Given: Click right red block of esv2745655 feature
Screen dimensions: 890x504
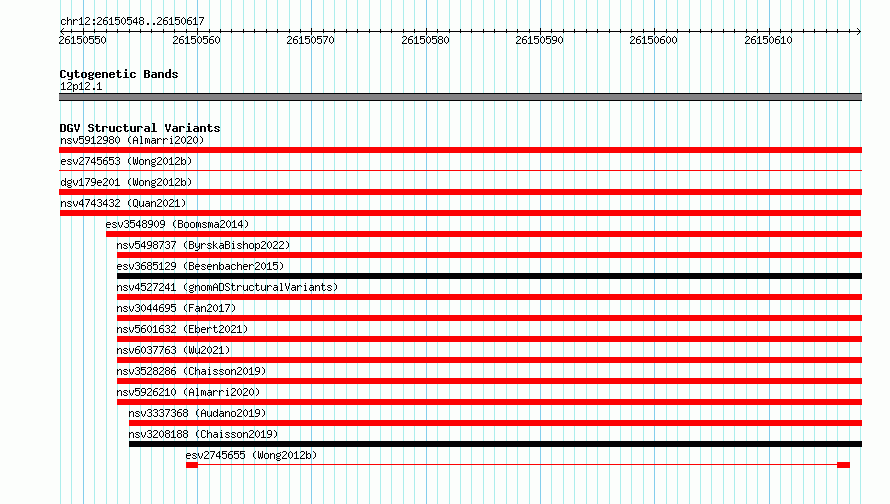Looking at the screenshot, I should click(x=843, y=465).
